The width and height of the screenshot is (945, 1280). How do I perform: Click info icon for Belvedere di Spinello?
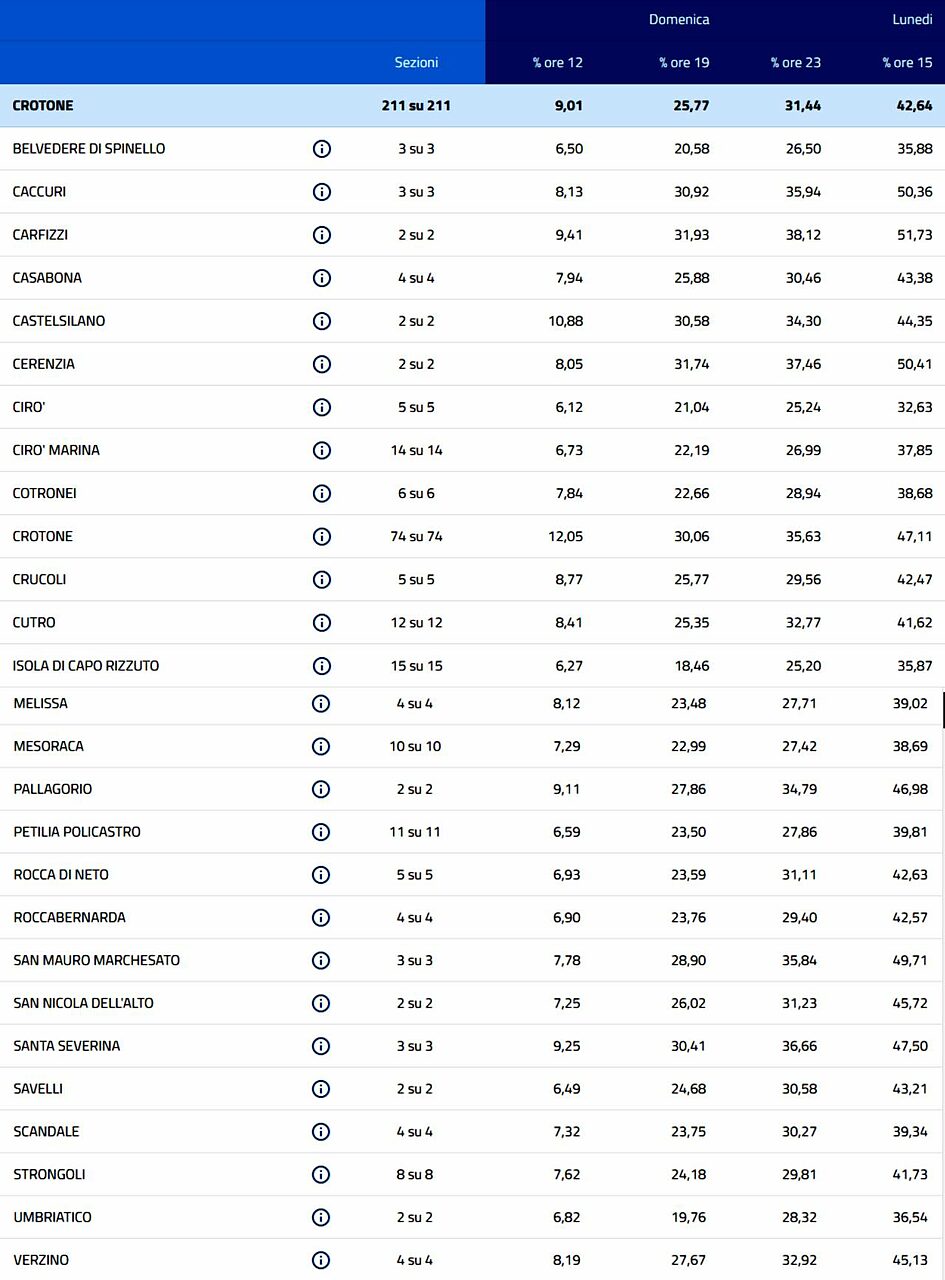click(x=322, y=149)
